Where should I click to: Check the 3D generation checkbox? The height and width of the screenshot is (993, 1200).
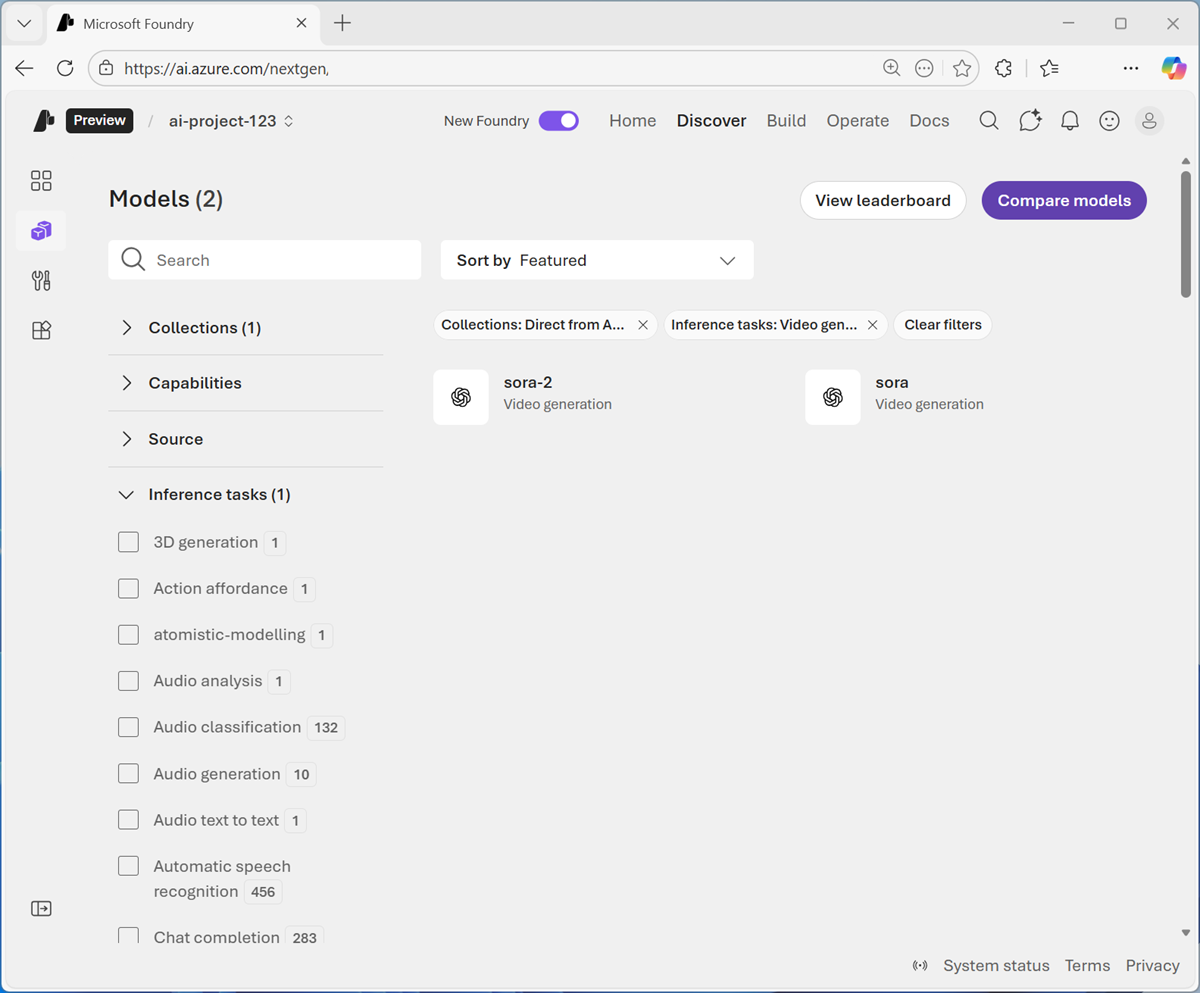[x=128, y=542]
